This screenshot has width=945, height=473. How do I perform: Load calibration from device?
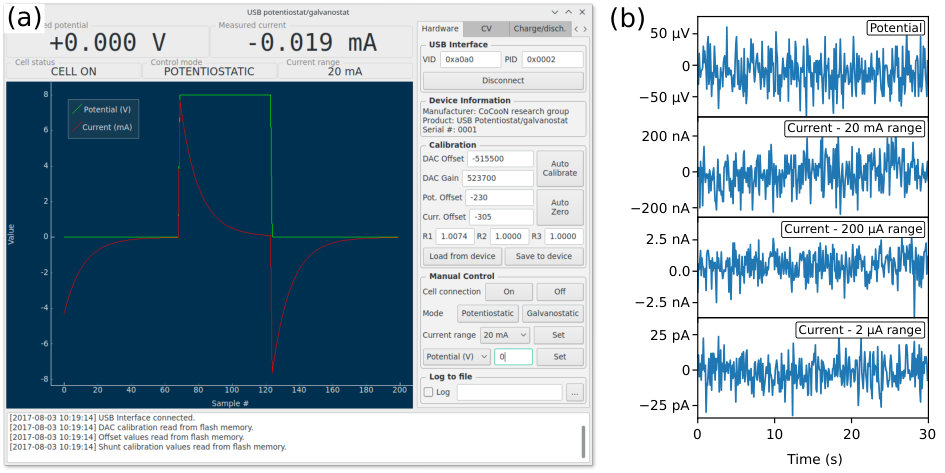pyautogui.click(x=462, y=256)
